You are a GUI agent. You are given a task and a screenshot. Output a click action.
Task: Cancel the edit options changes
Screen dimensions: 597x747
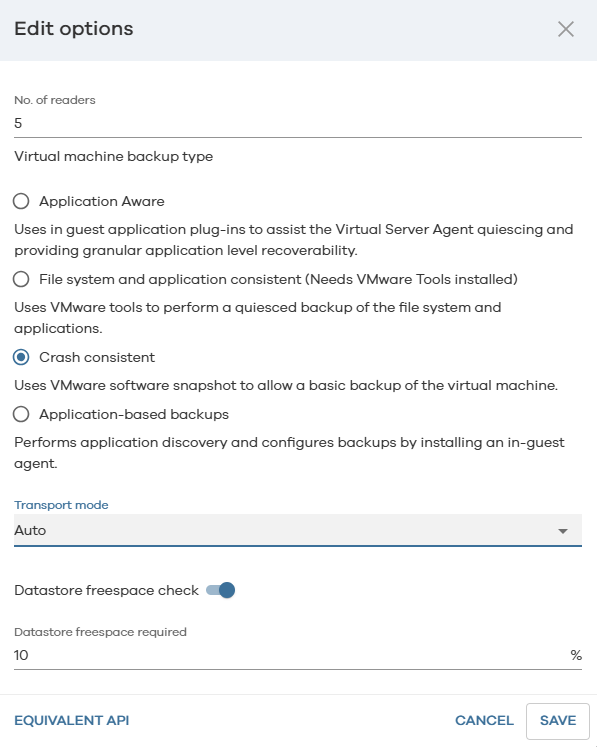click(x=484, y=720)
